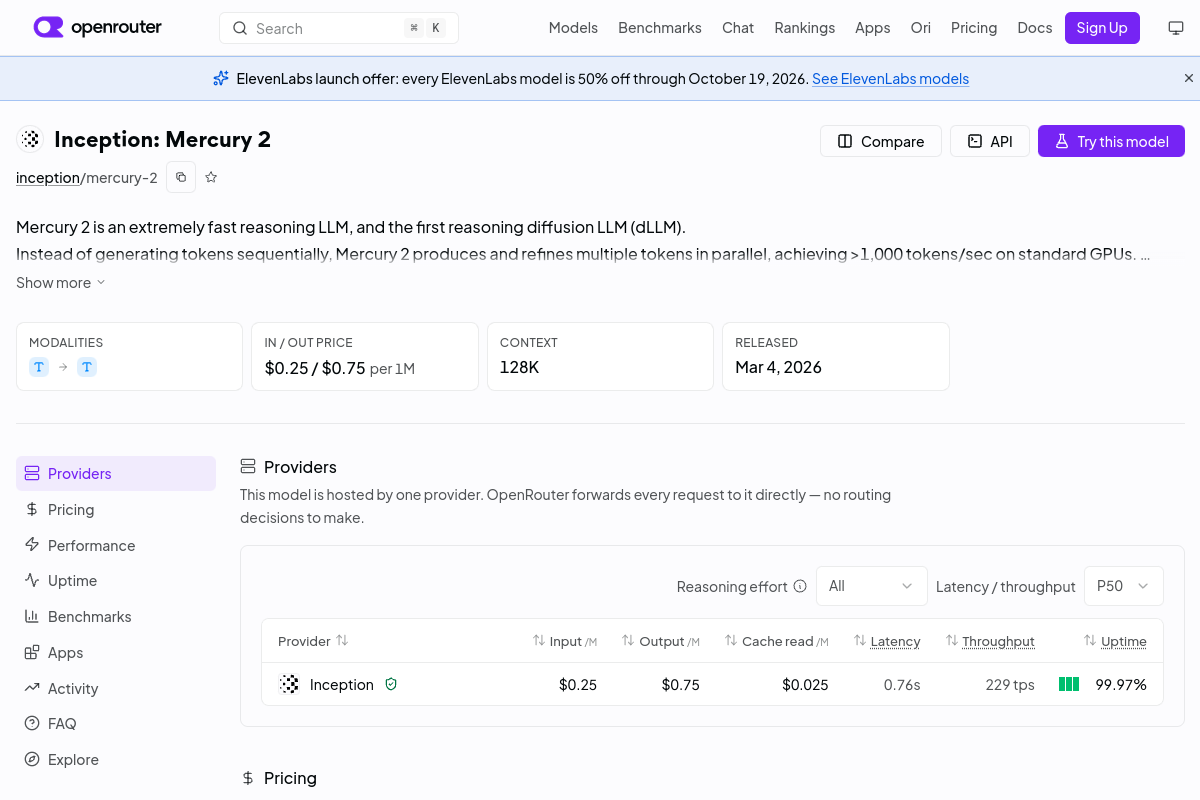Open the Apps nav item in the header
Screen dimensions: 1200x800
click(x=872, y=28)
